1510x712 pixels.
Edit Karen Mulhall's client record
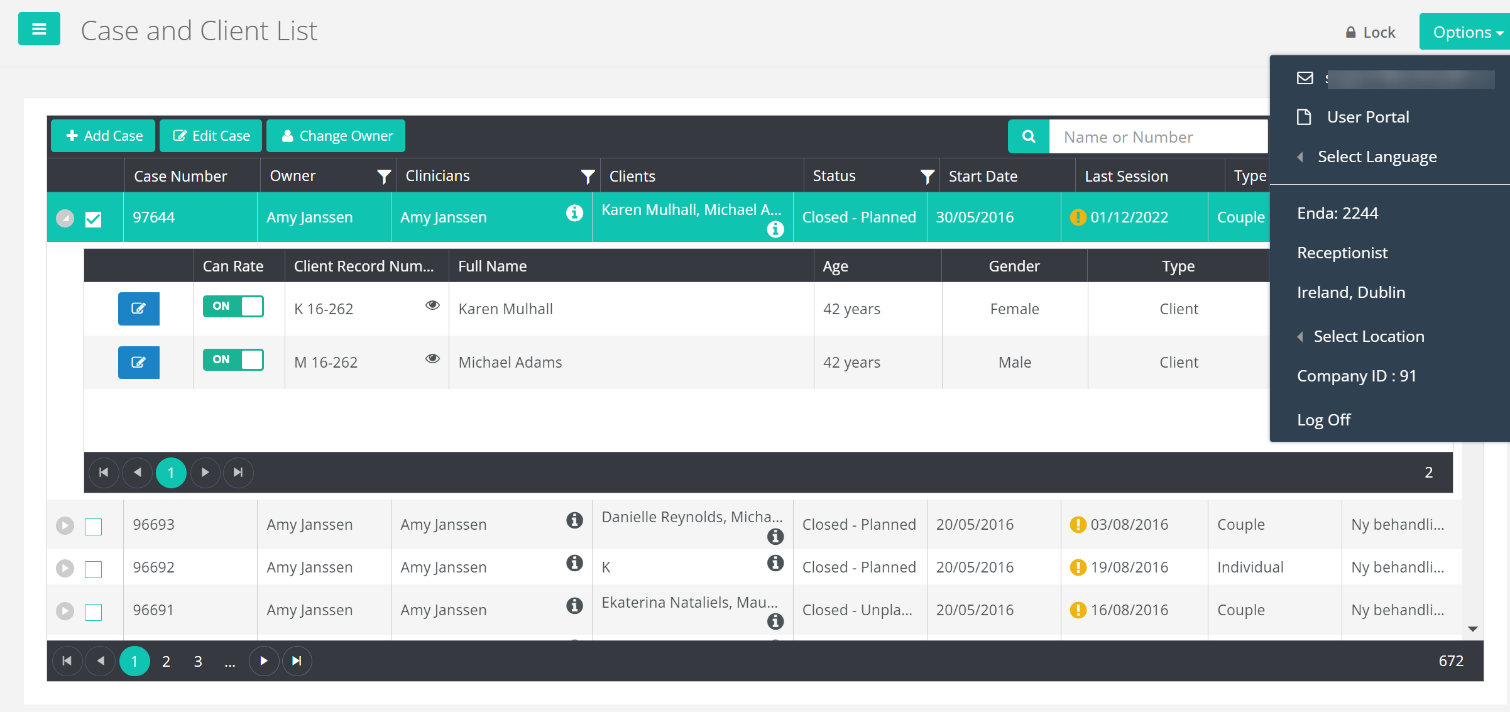[138, 308]
